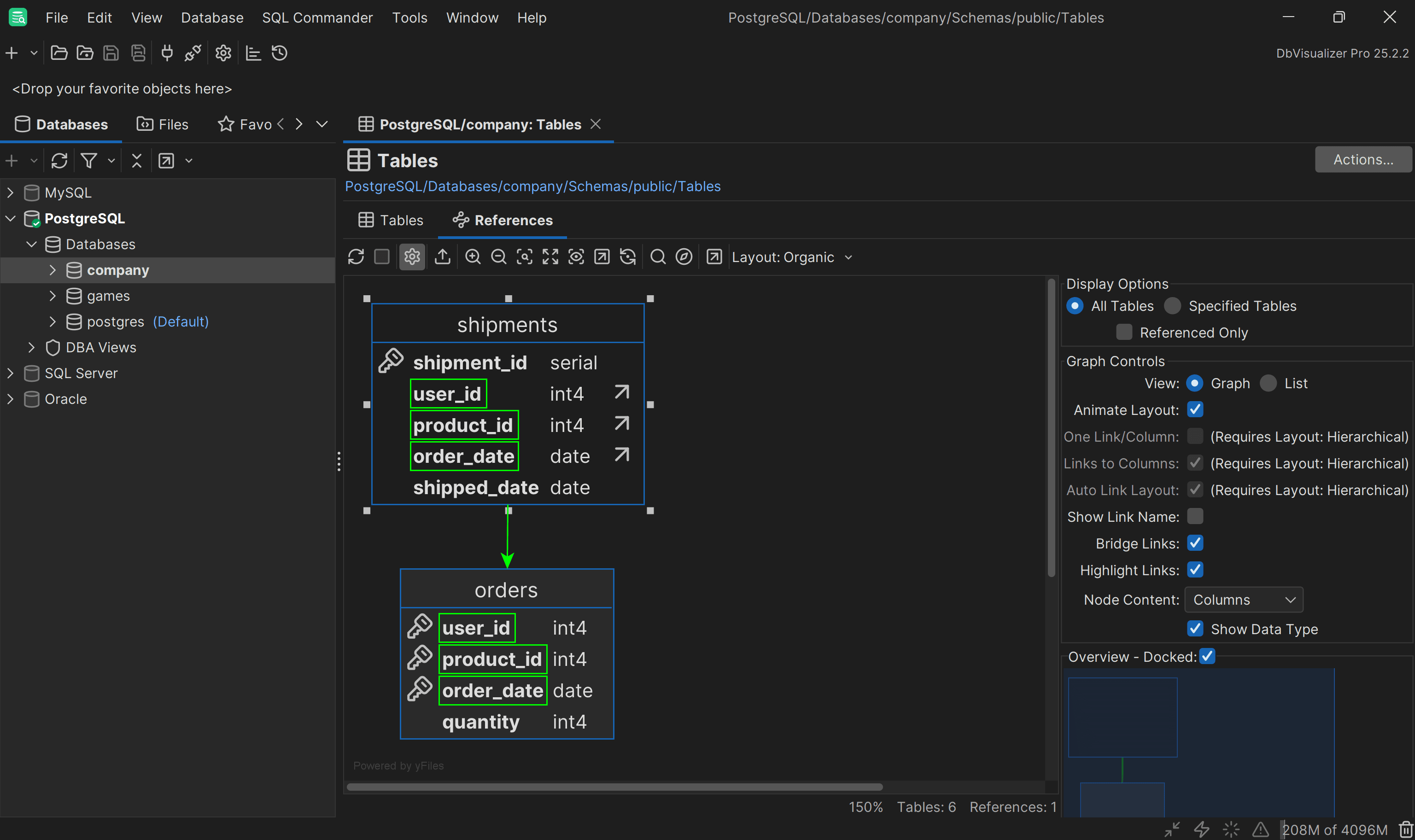Reload the references graph

click(356, 257)
